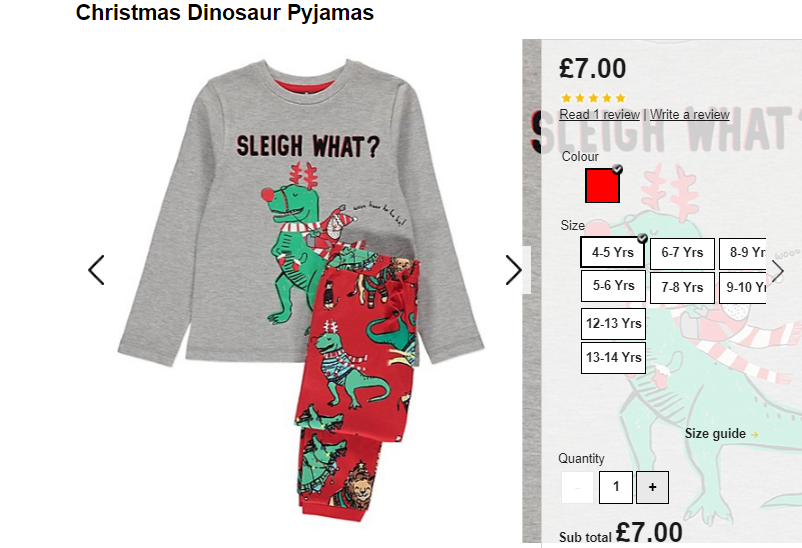
Task: Select the 8-9 Yrs size box
Action: tap(743, 253)
